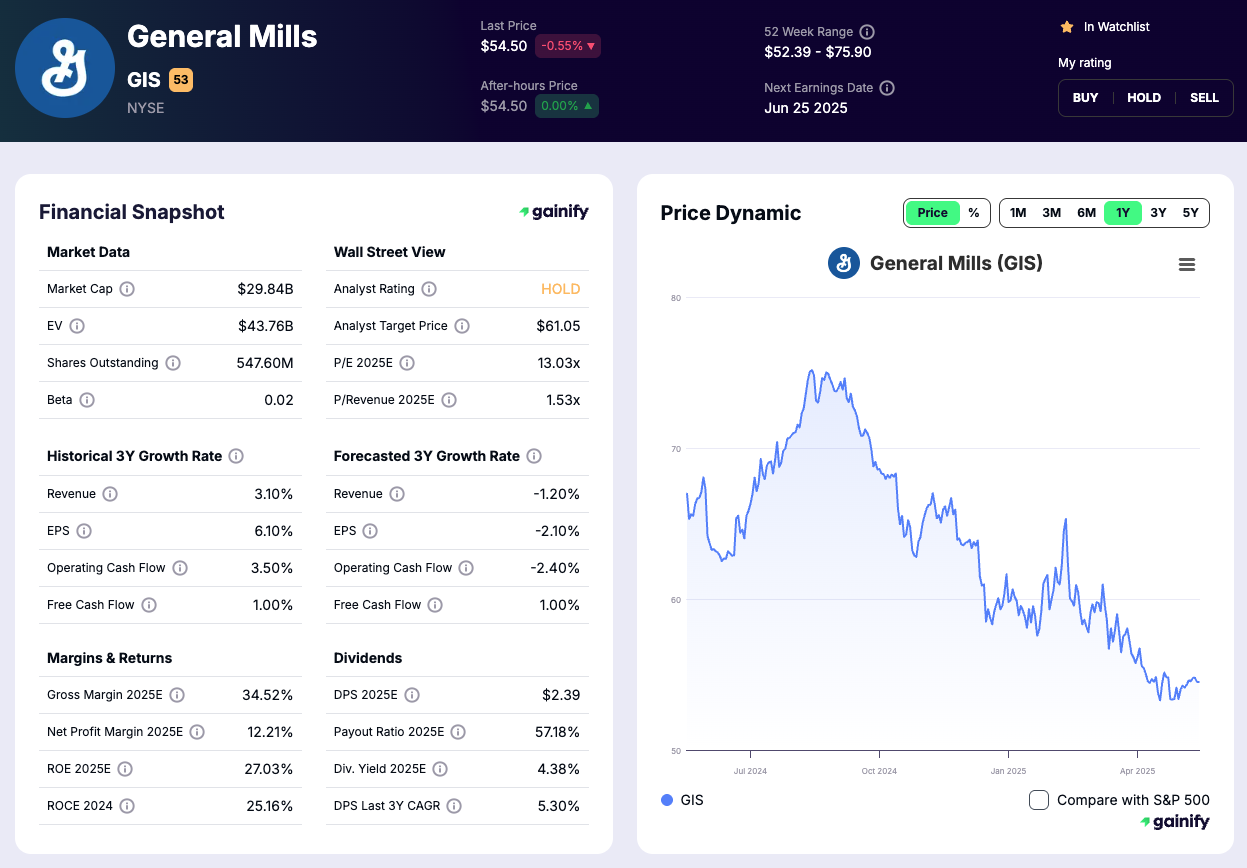
Task: Click the General Mills logo in chart title
Action: 844,263
